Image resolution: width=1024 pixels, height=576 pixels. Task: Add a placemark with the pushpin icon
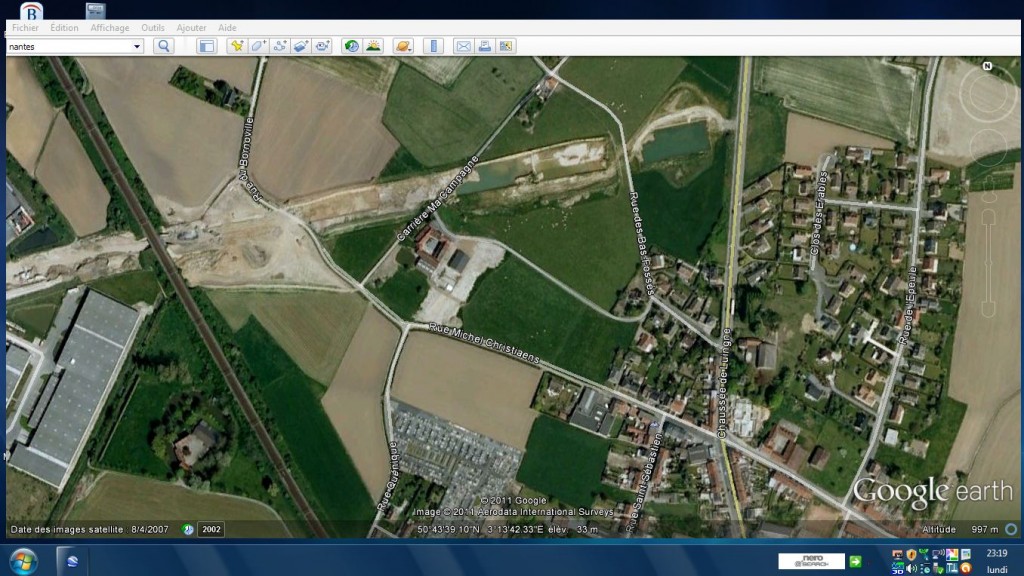tap(236, 46)
